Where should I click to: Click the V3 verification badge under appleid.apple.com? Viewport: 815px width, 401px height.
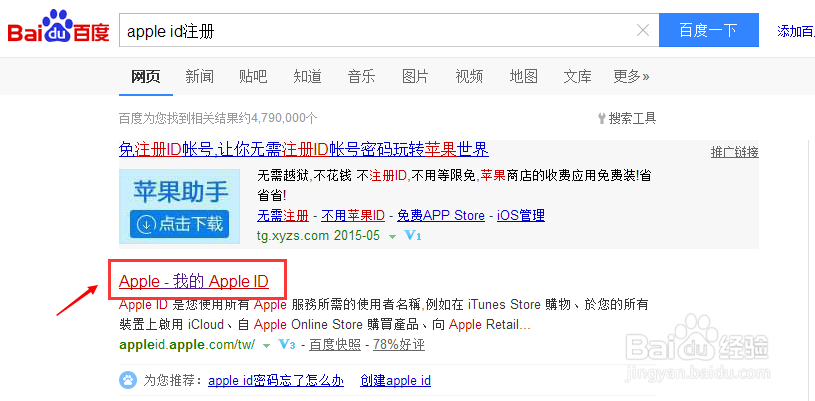point(287,344)
